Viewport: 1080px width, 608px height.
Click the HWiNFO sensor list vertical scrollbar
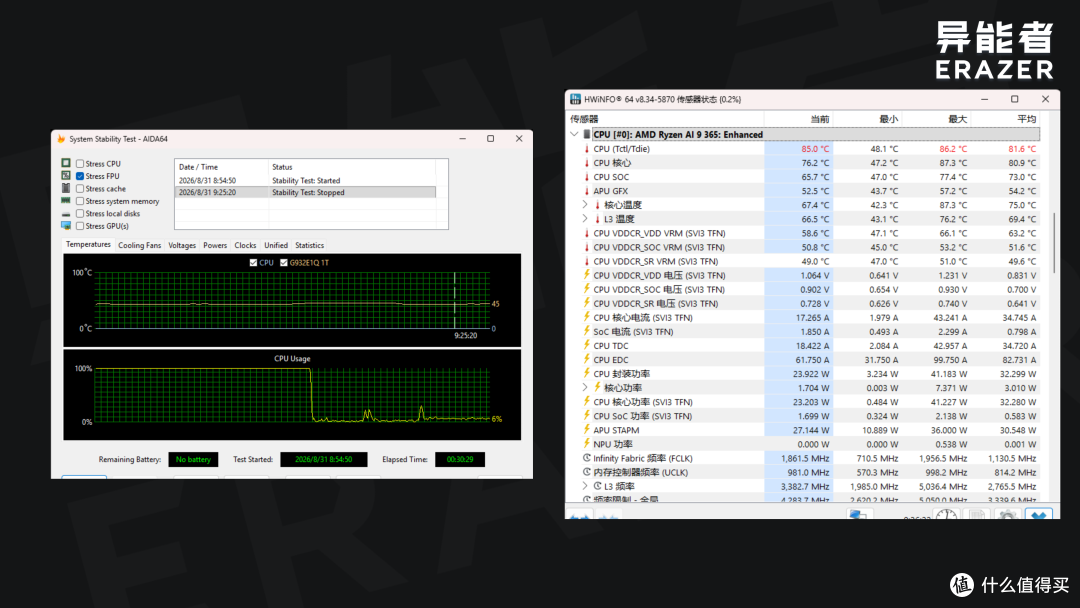click(x=1055, y=242)
